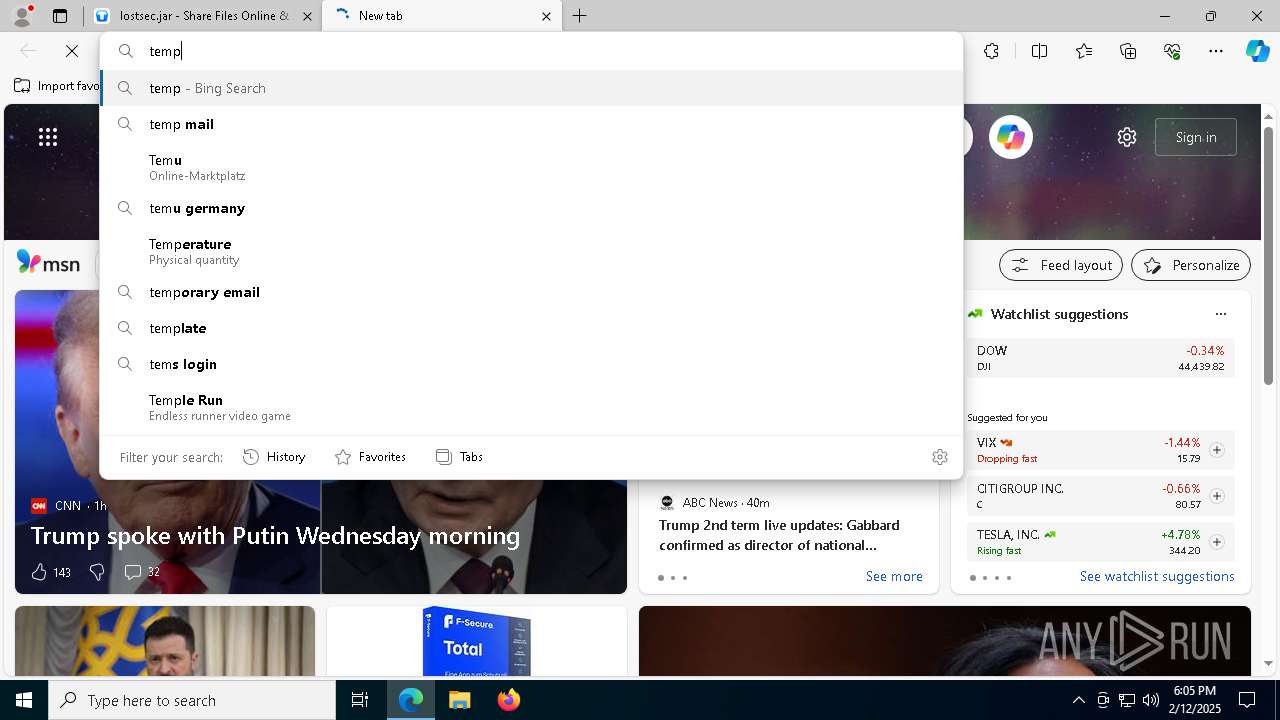Click the page vertical scrollbar thumb
Viewport: 1280px width, 720px height.
[1268, 255]
